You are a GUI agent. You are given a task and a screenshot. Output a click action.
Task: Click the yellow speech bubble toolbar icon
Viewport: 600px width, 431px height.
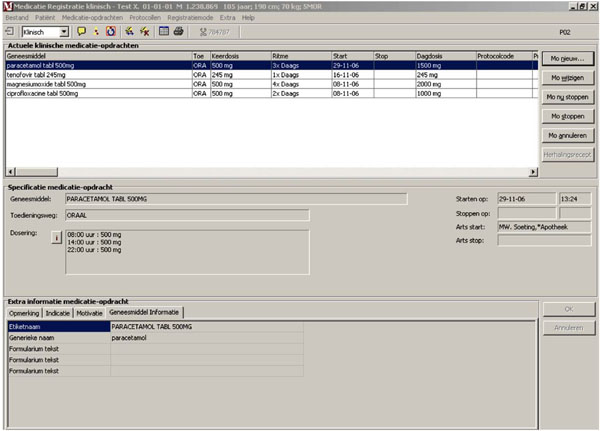[x=80, y=32]
